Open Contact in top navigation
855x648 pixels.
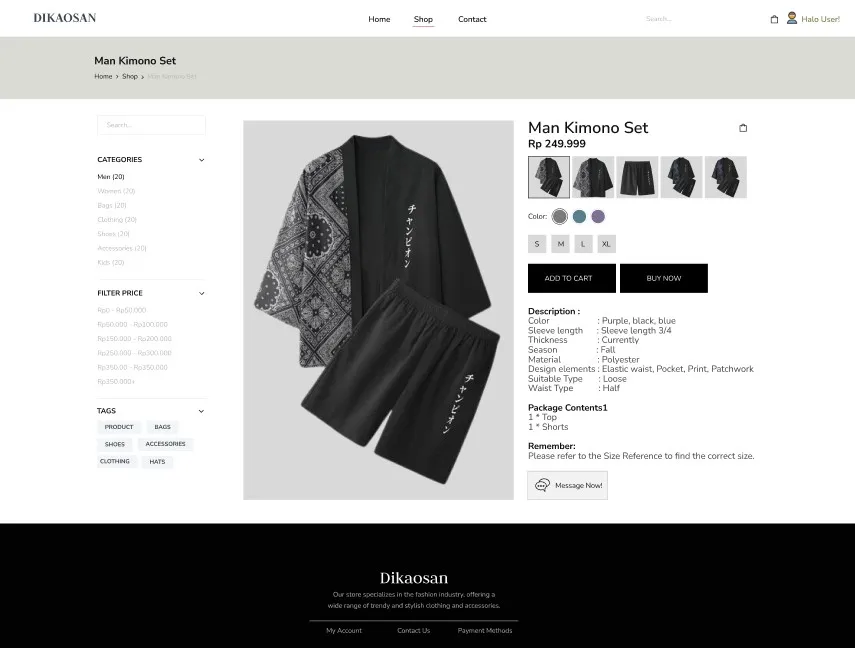coord(472,19)
